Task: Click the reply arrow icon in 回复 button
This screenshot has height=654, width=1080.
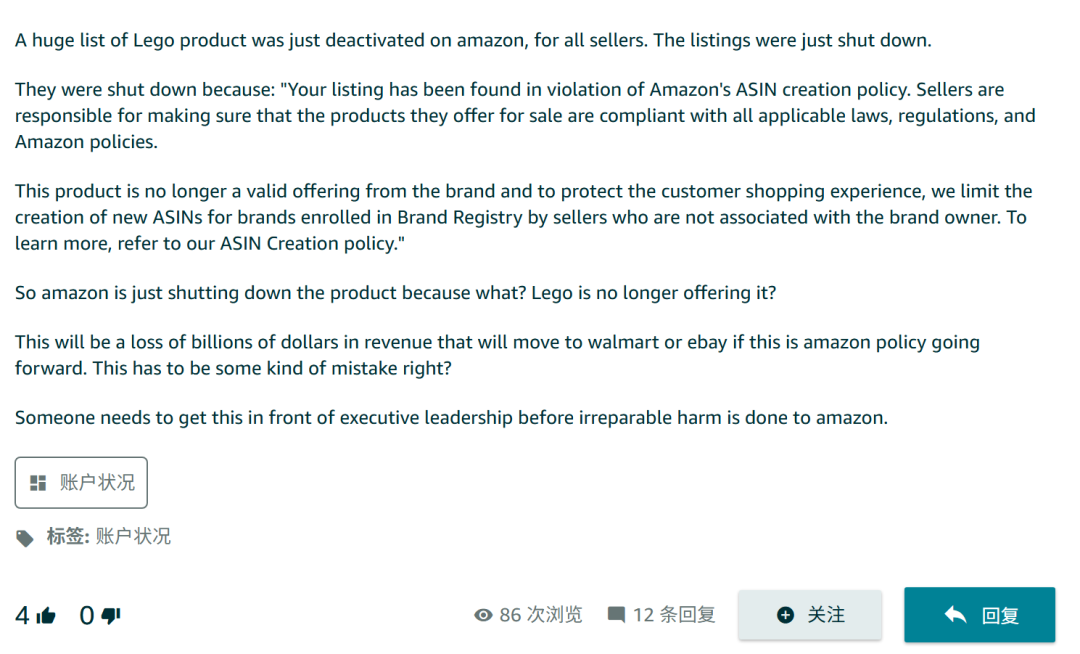Action: click(955, 615)
